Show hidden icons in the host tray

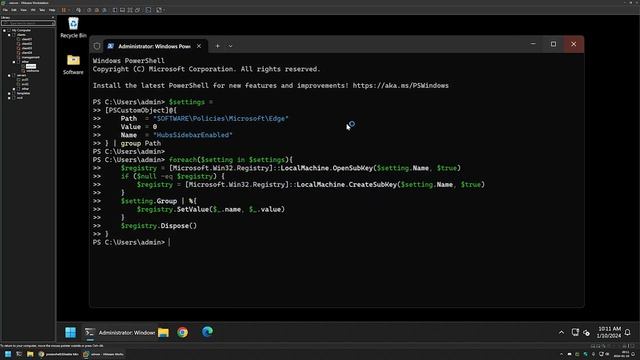[x=562, y=354]
